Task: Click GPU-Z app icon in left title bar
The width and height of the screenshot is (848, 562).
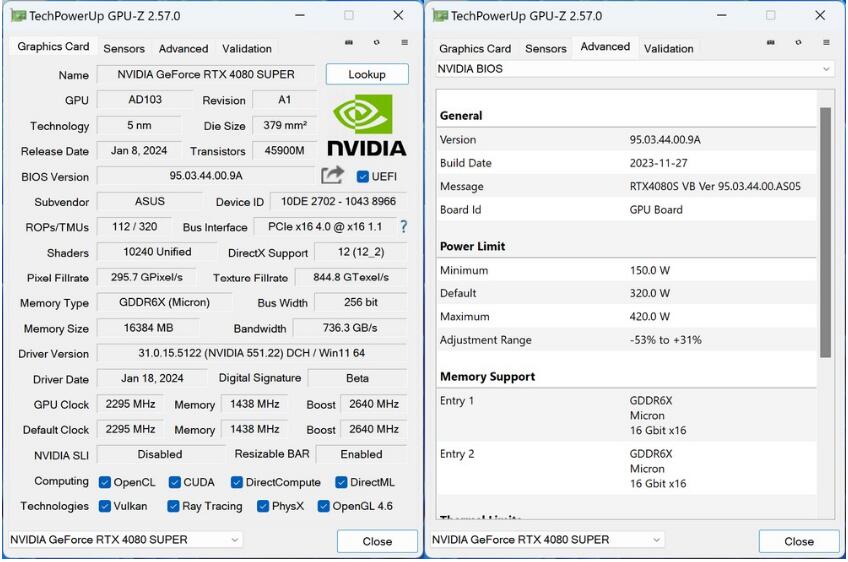Action: click(x=19, y=16)
